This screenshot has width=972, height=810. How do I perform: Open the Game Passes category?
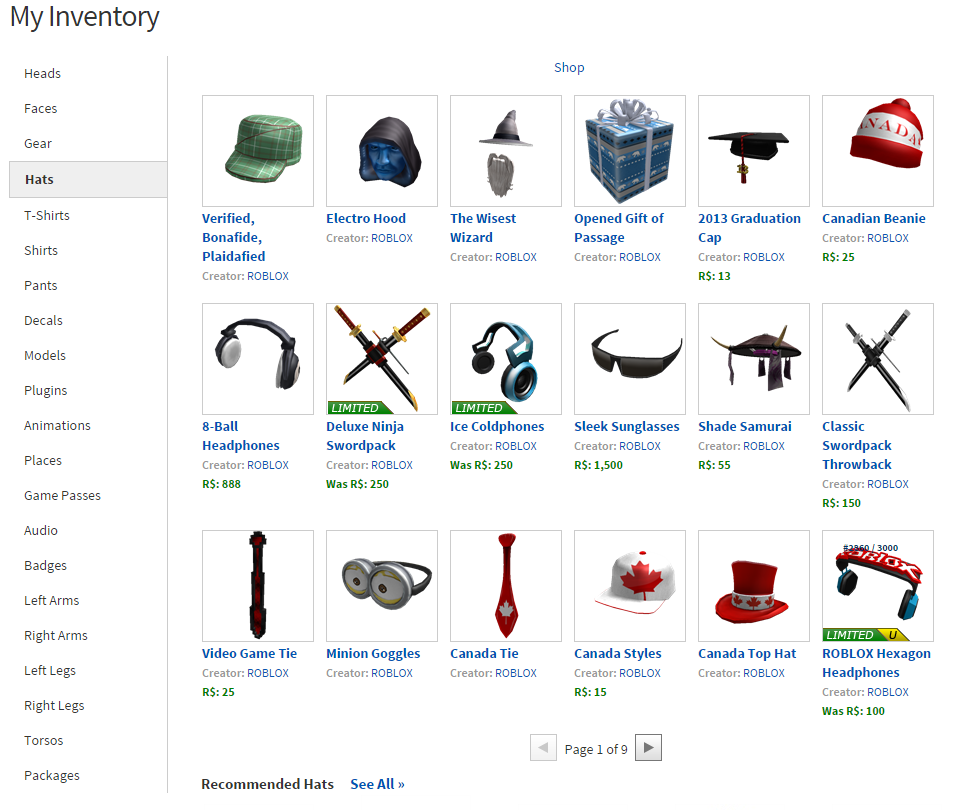(x=62, y=495)
